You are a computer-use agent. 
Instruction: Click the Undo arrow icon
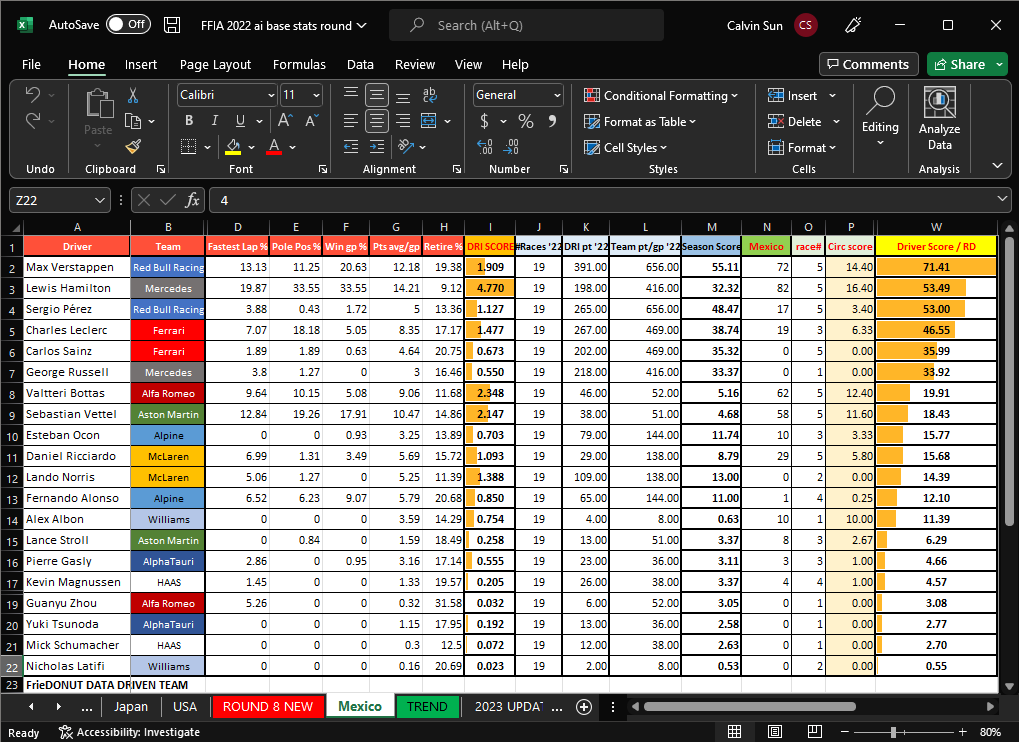click(32, 95)
